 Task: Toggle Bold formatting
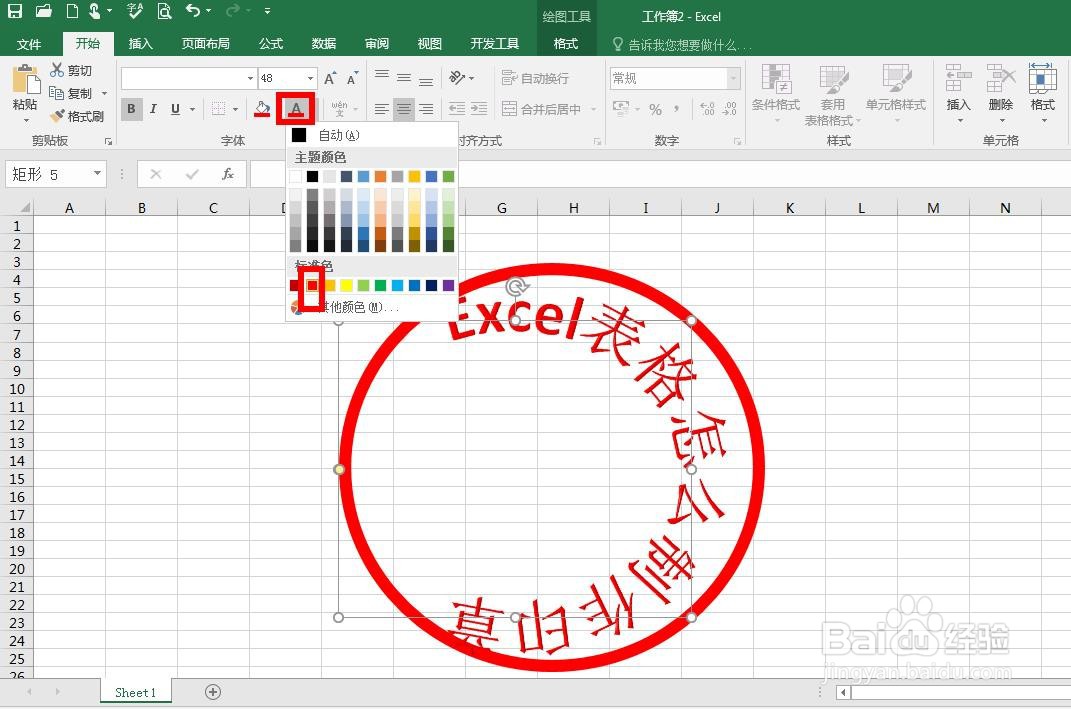coord(131,109)
